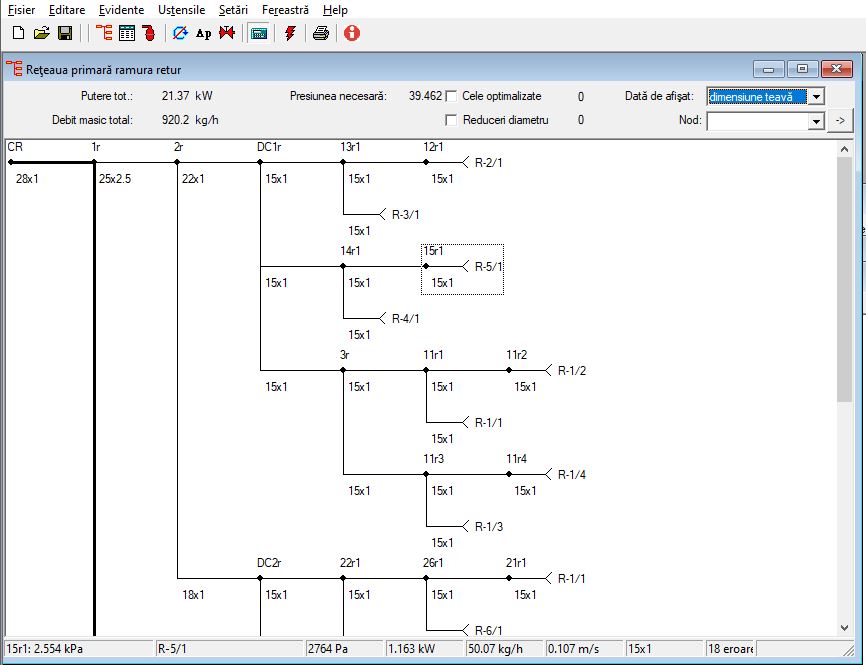Open the Nod combo box dropdown
866x665 pixels.
click(x=816, y=121)
